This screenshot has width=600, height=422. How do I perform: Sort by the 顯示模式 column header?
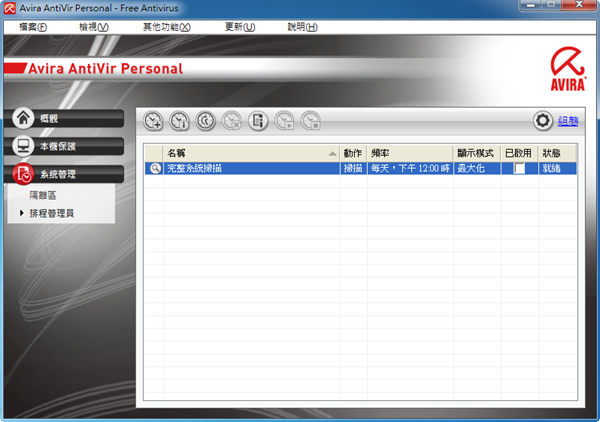pos(477,153)
